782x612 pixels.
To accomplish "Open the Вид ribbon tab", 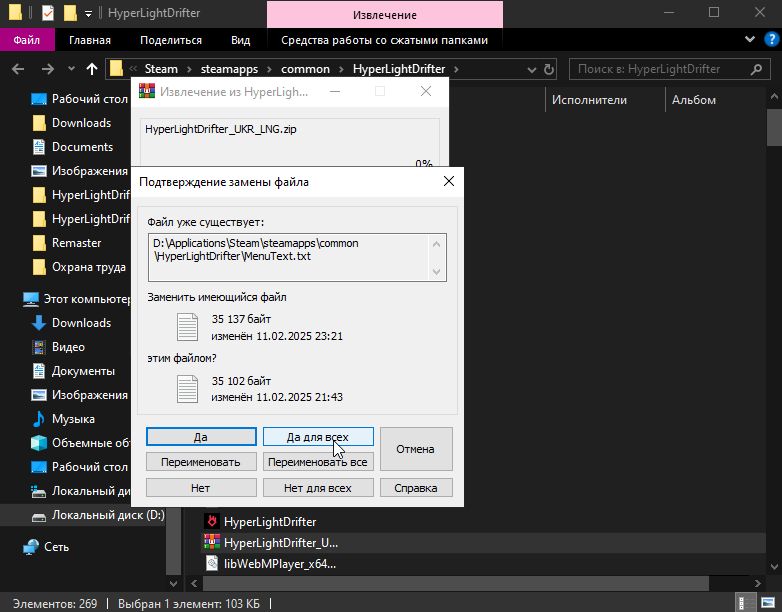I will point(240,40).
